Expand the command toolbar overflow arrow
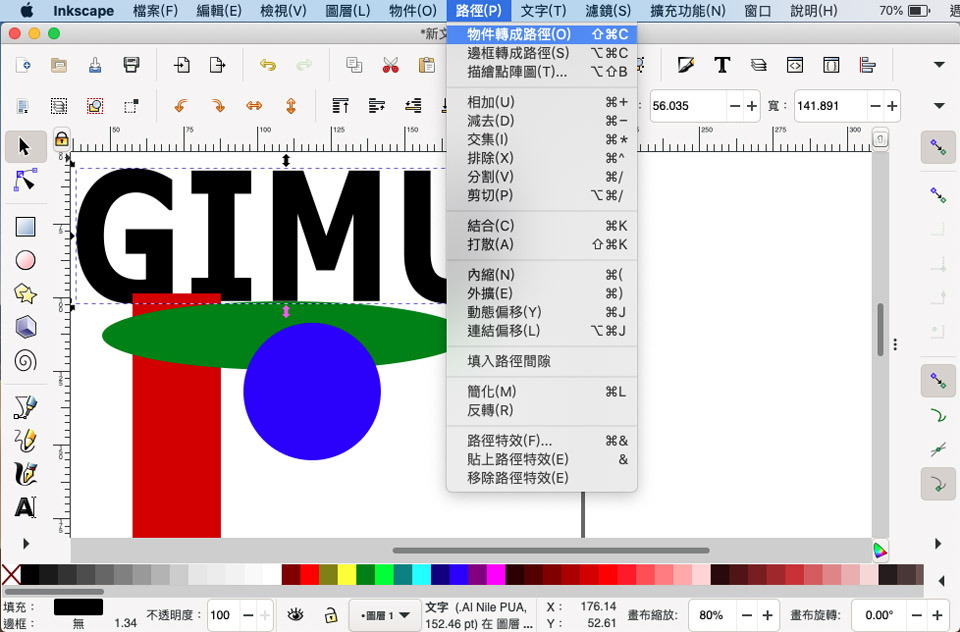 (x=939, y=65)
